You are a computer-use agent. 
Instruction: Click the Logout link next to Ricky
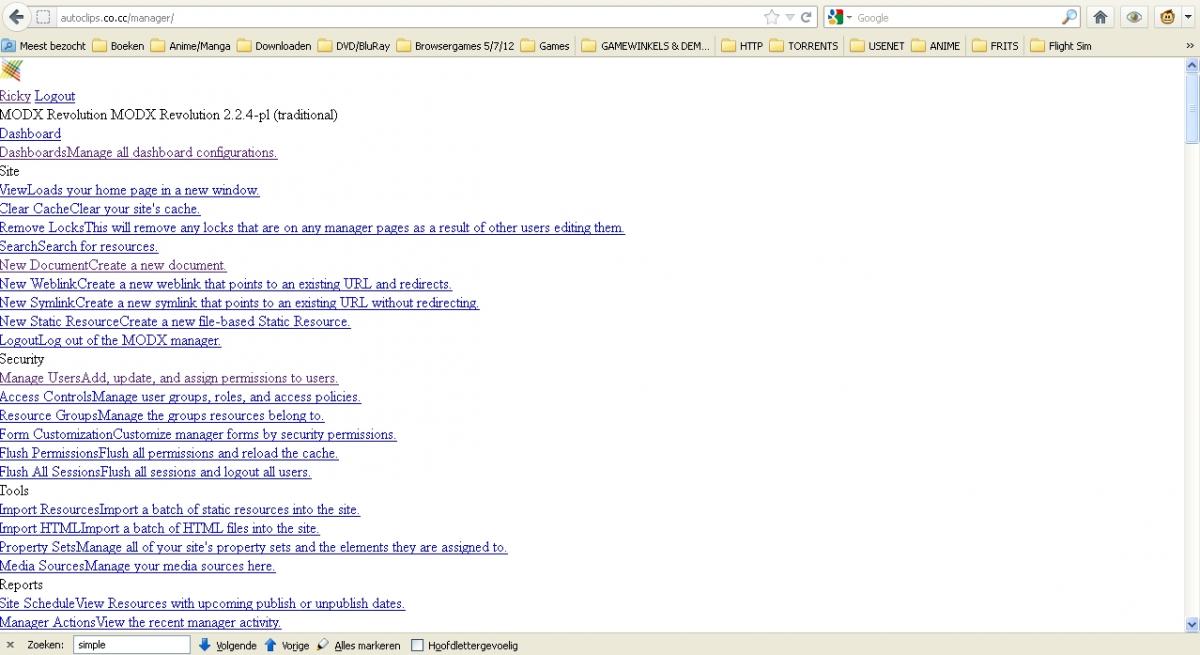[x=55, y=96]
